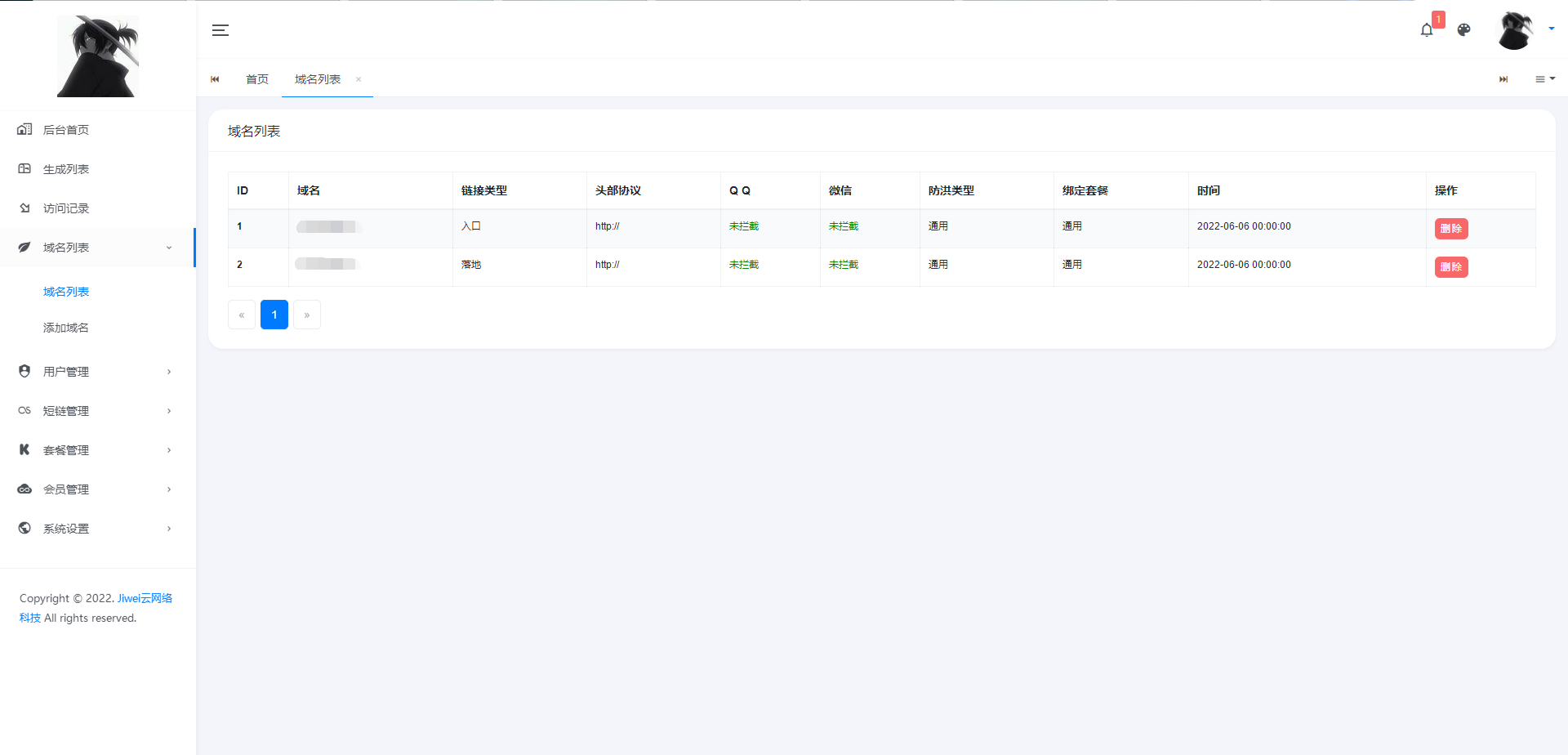Click 删除 button on row 1

click(1450, 229)
